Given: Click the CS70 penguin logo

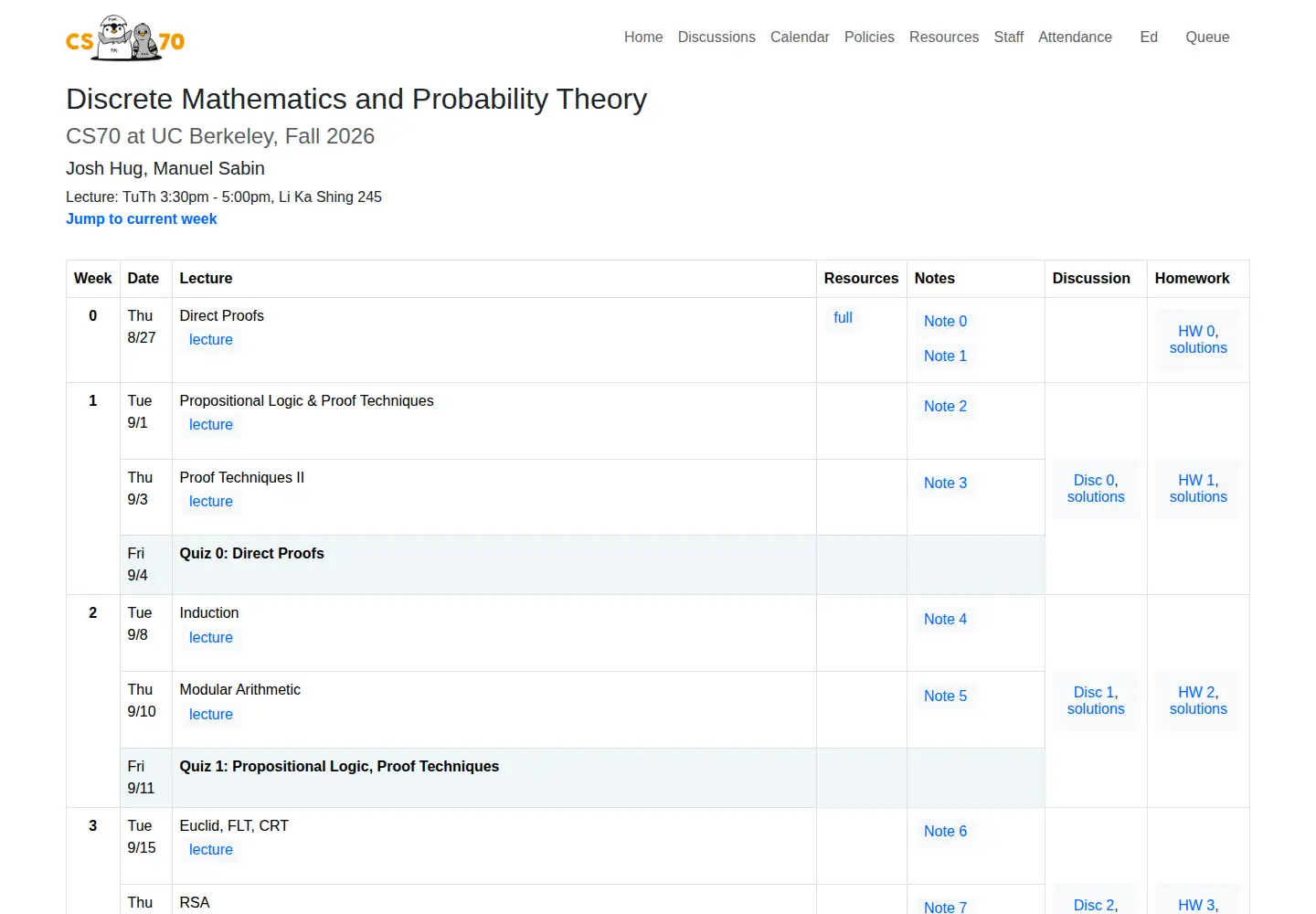Looking at the screenshot, I should 125,38.
